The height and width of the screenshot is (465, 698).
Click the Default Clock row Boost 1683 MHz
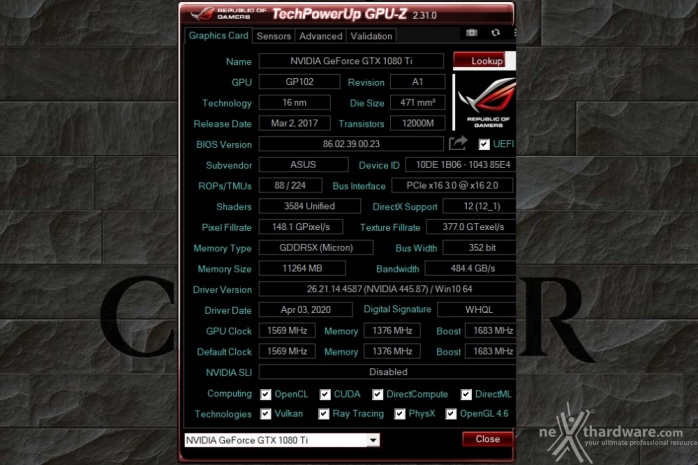tap(491, 351)
